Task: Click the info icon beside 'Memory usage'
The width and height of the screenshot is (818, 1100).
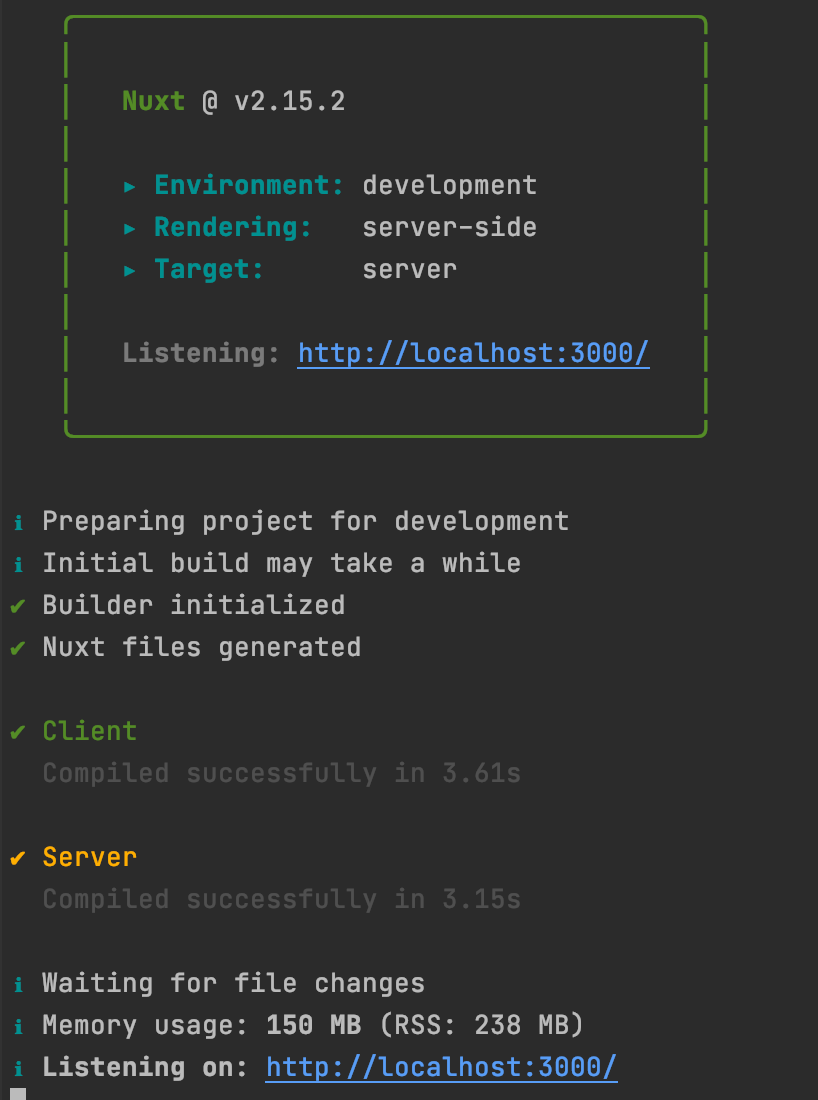Action: point(18,1026)
